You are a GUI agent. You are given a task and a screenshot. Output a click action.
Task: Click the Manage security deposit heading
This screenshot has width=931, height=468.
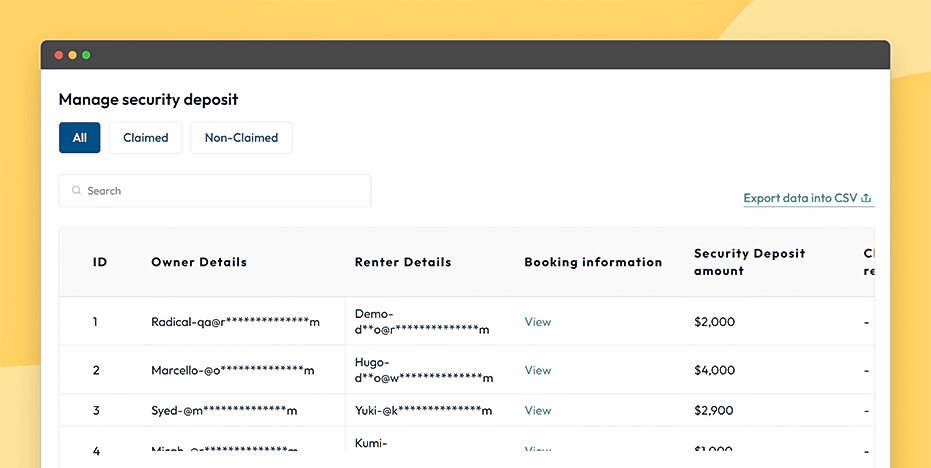[x=148, y=99]
